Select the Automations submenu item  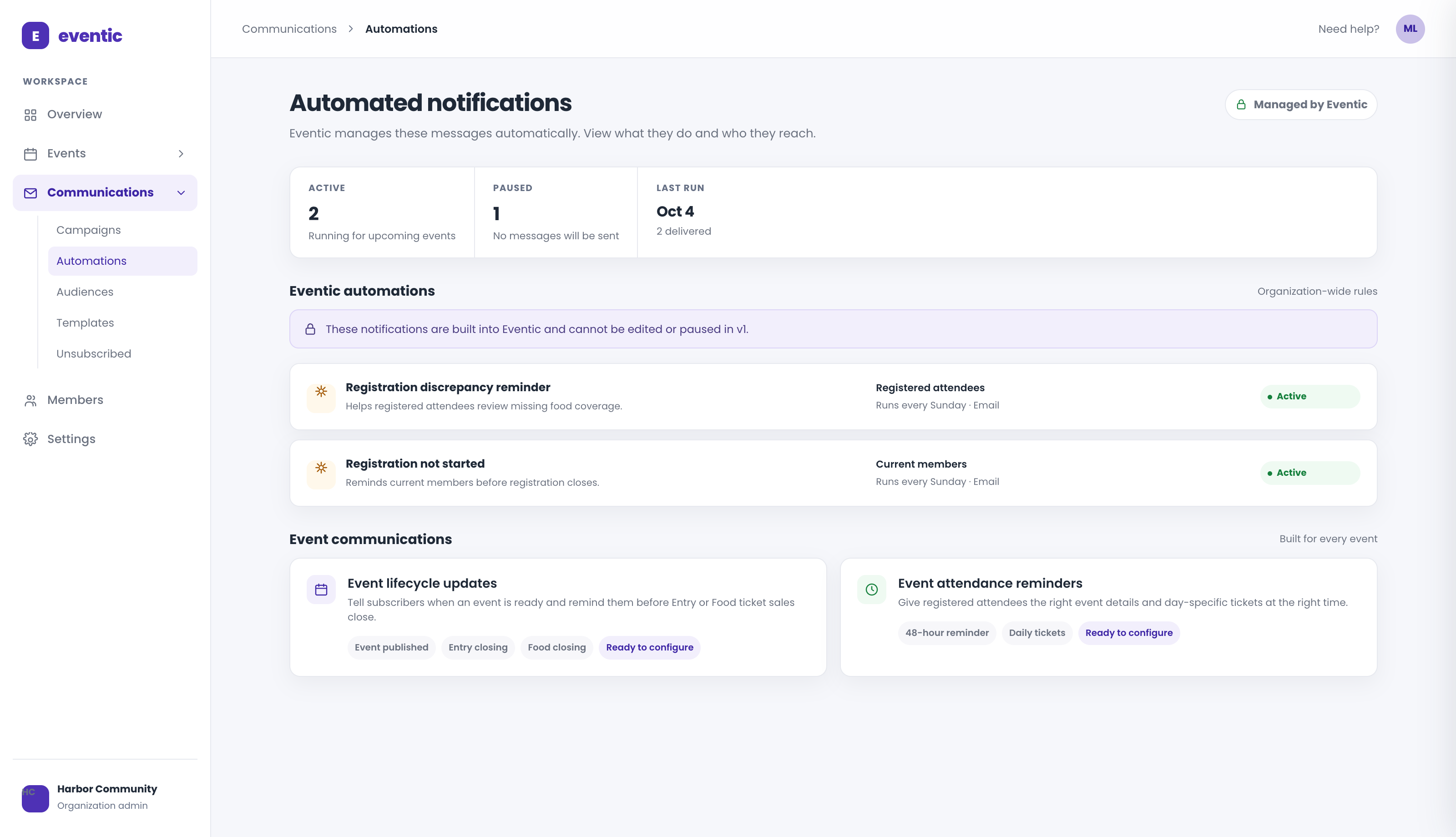tap(122, 261)
